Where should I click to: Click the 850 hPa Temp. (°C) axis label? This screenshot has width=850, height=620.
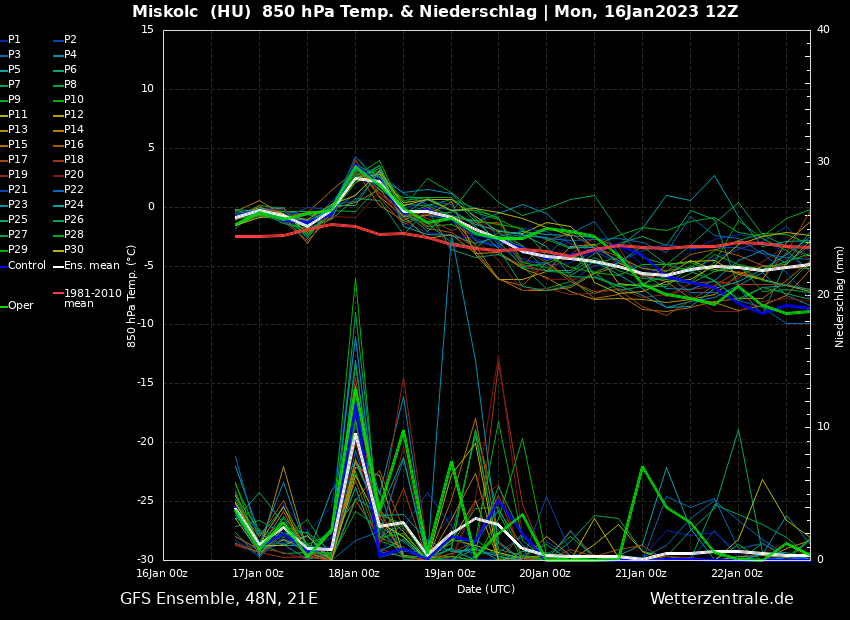pos(131,296)
